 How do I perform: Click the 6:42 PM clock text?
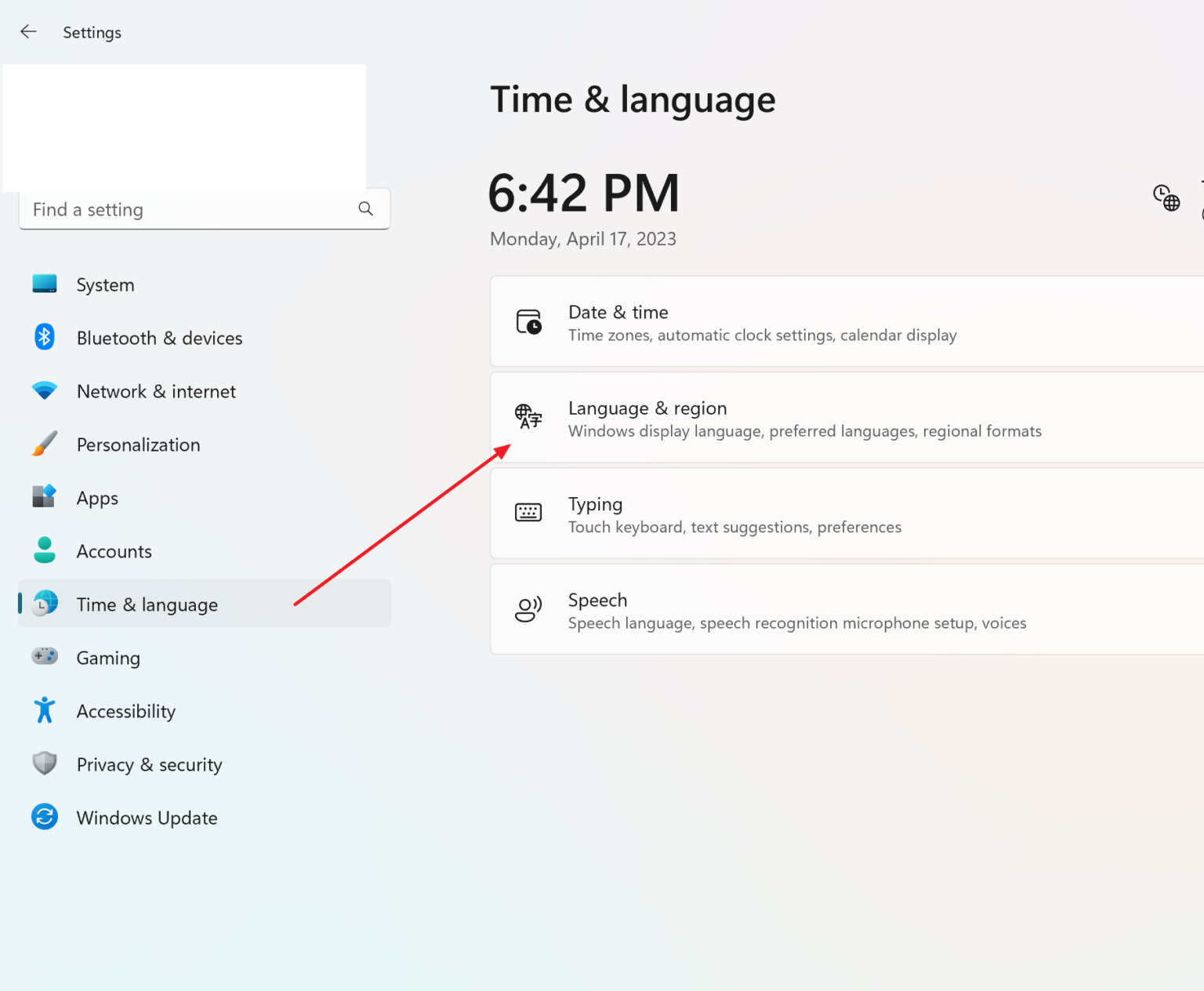click(x=584, y=194)
